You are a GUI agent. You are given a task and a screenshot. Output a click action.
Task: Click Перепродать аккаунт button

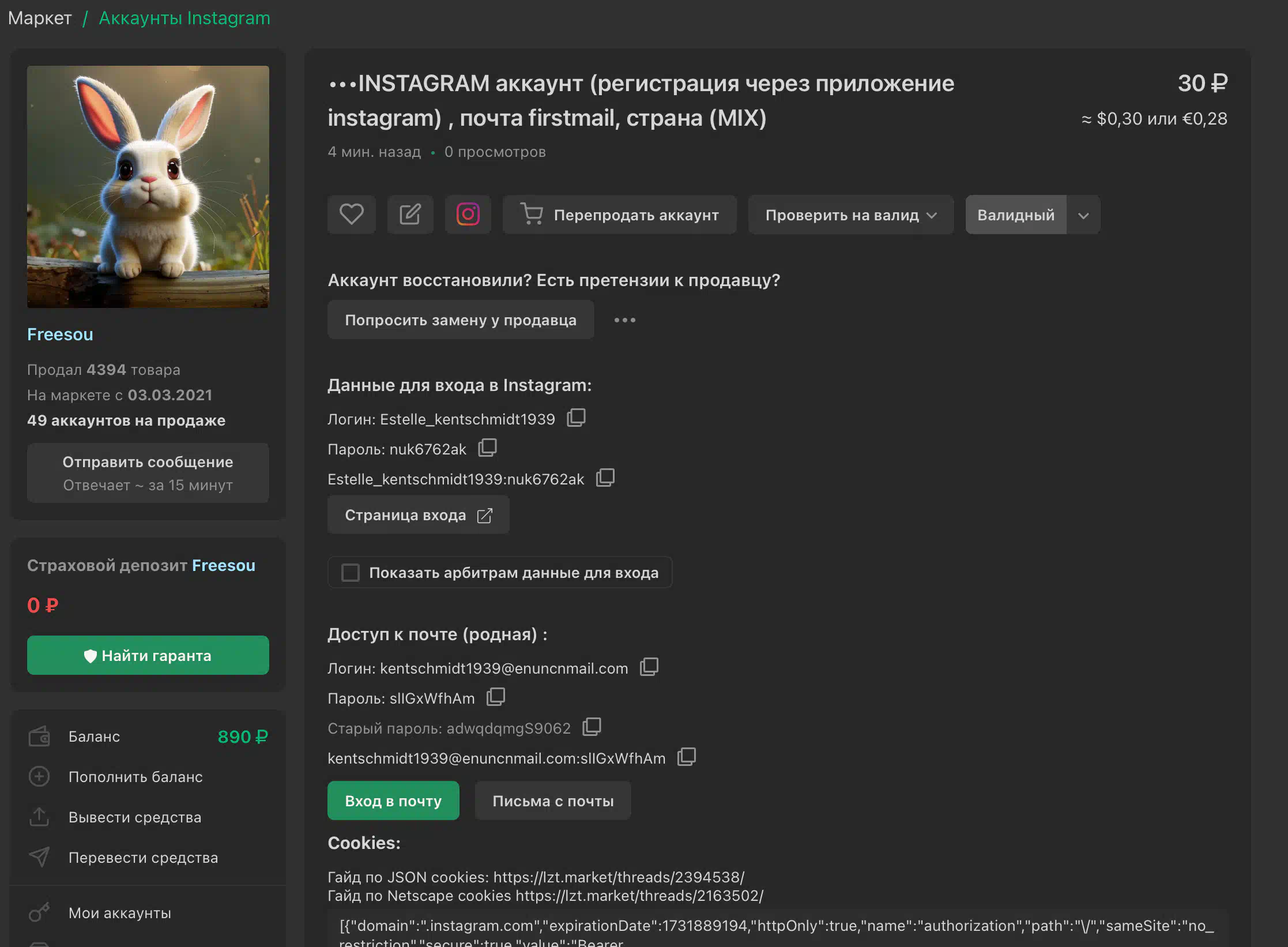(620, 215)
